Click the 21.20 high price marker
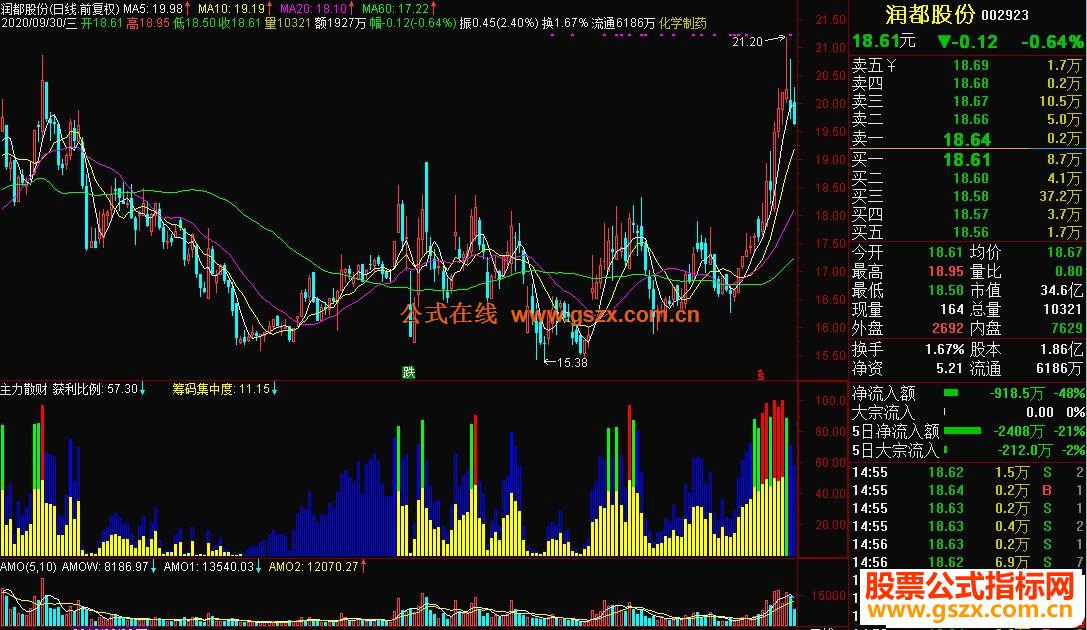 point(747,42)
